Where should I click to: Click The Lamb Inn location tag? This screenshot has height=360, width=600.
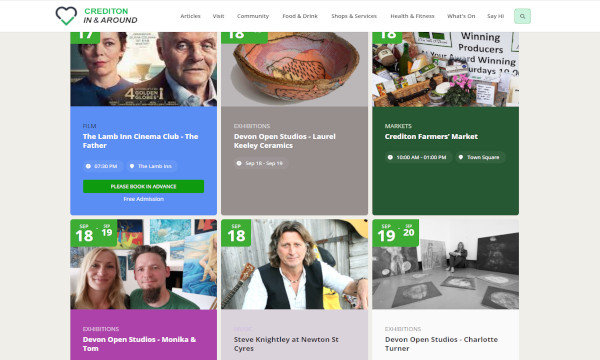[151, 166]
